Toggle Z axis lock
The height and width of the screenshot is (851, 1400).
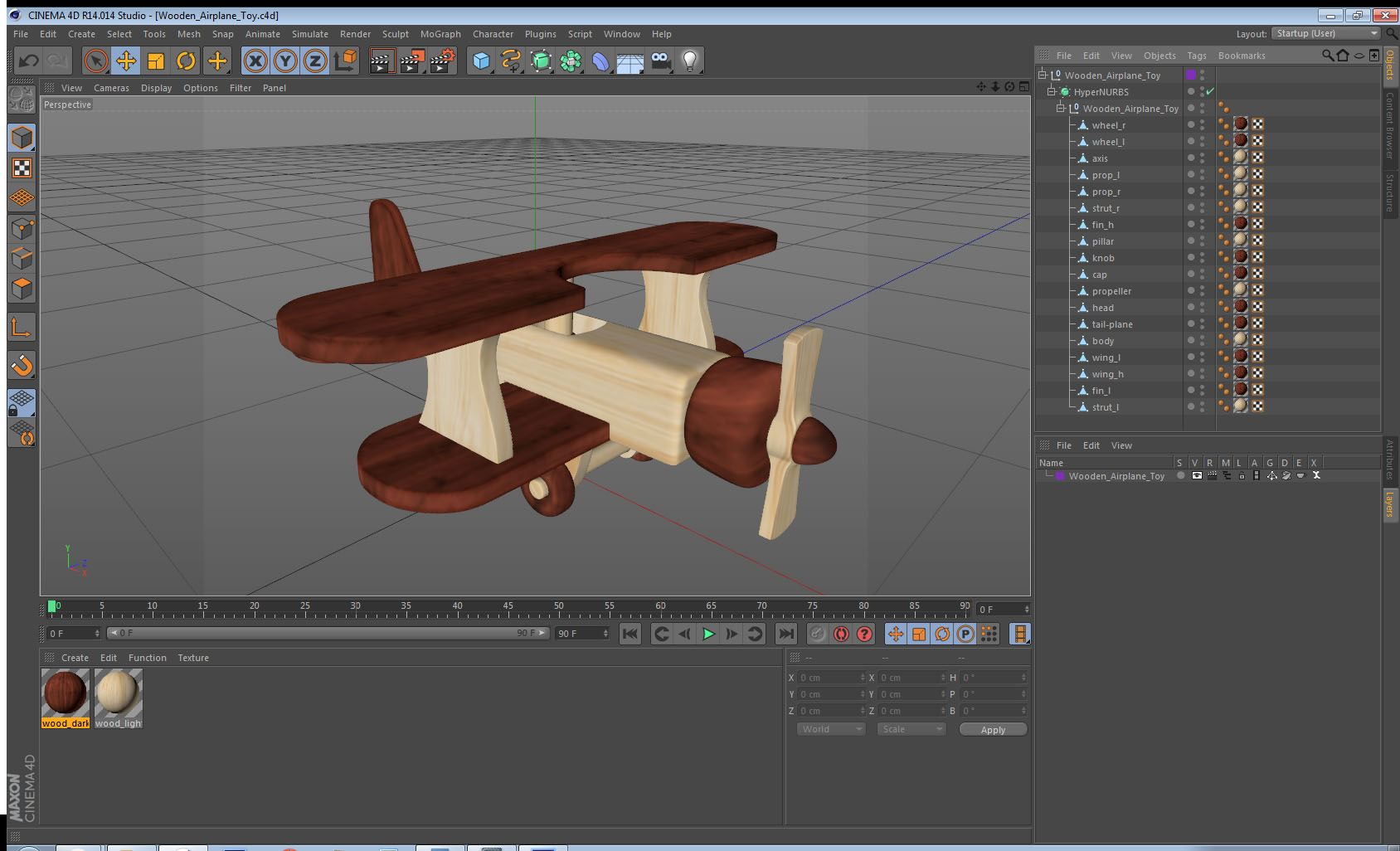coord(315,61)
